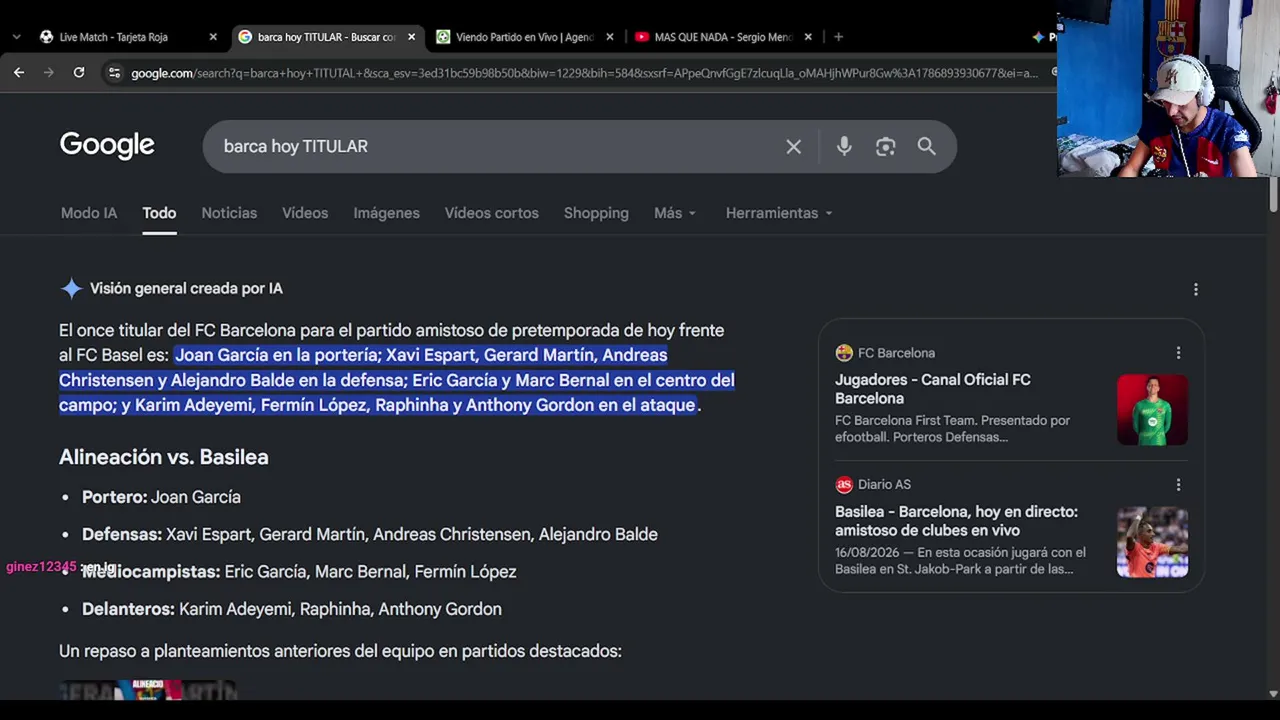1280x720 pixels.
Task: Open the Imágenes results tab
Action: (386, 213)
